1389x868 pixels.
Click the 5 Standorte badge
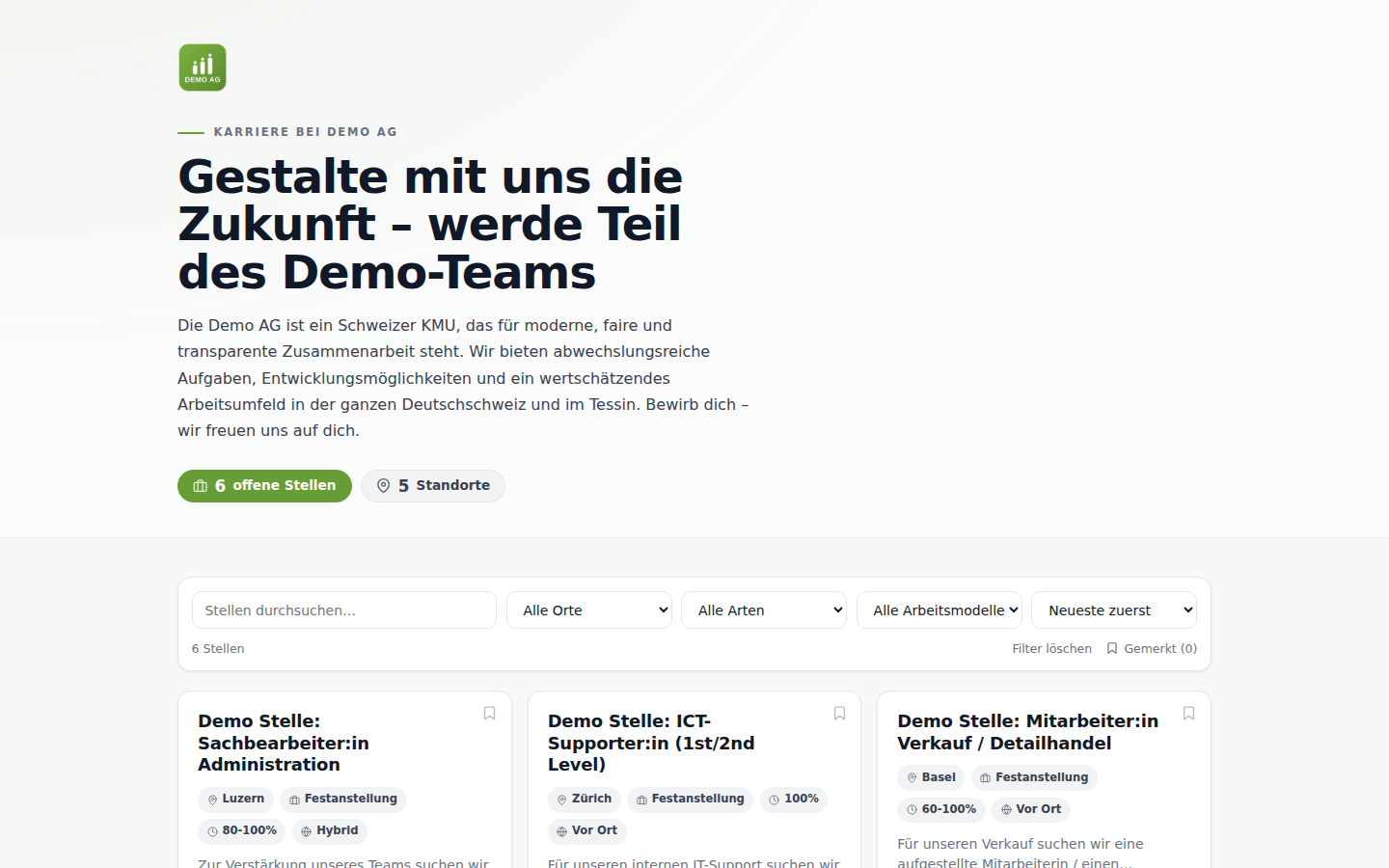point(433,486)
